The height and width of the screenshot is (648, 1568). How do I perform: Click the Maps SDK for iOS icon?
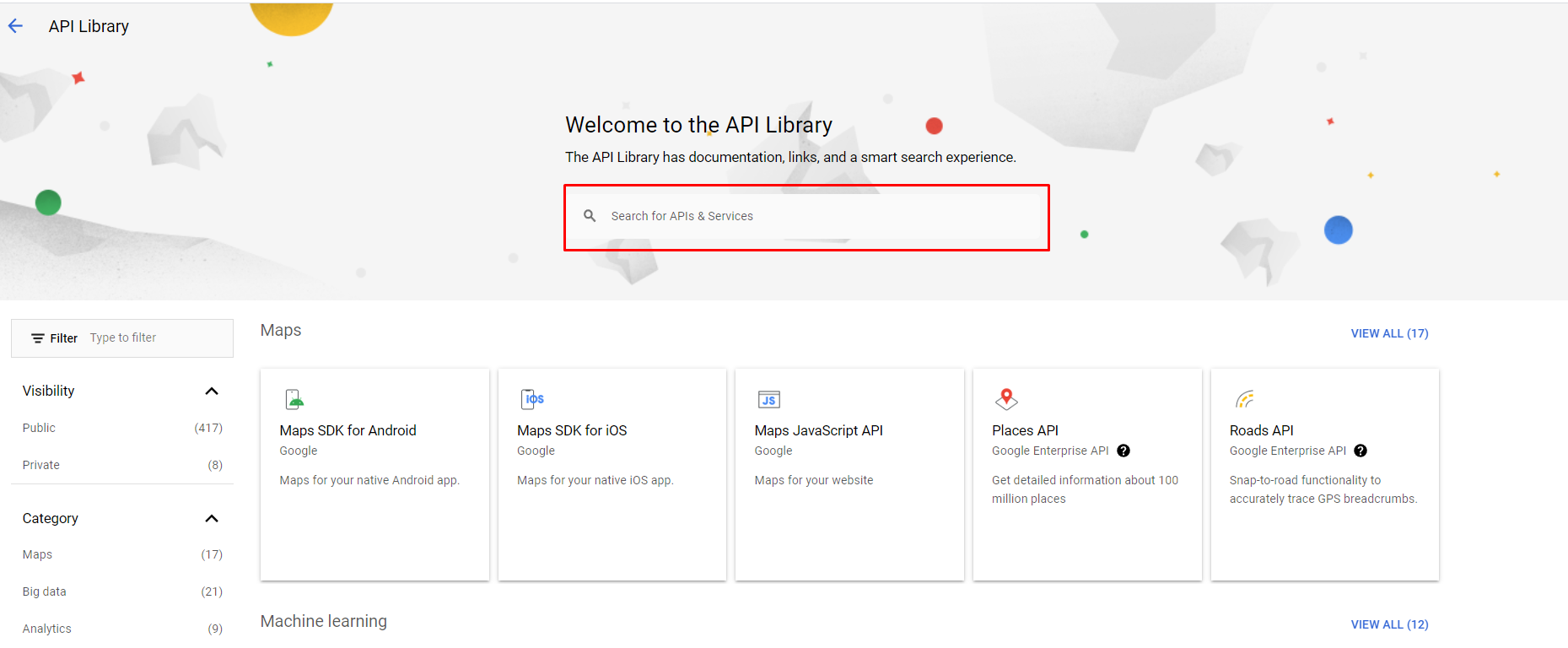pyautogui.click(x=533, y=399)
